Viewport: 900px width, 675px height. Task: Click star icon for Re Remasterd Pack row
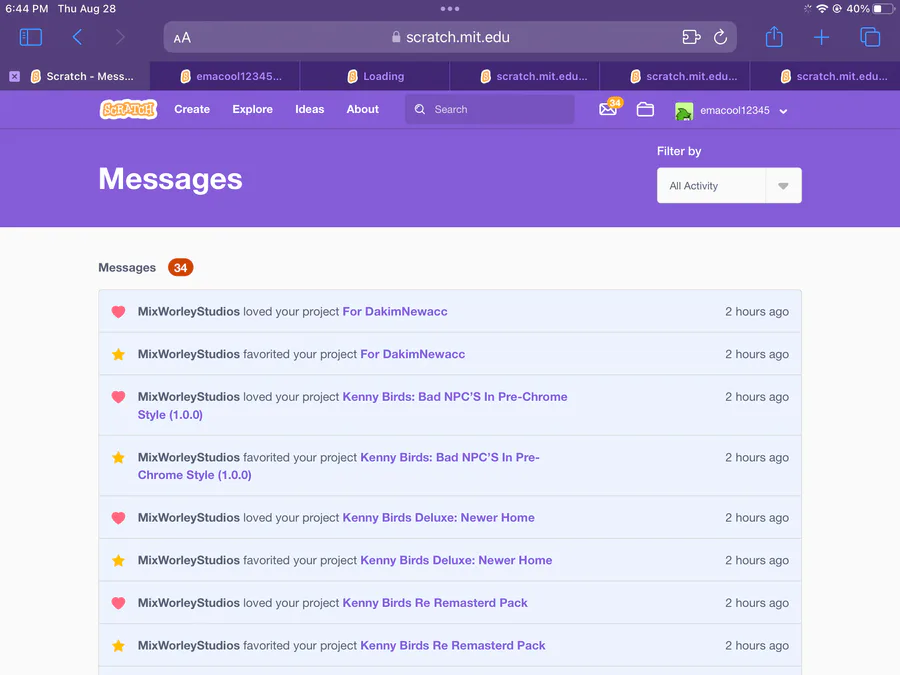118,646
